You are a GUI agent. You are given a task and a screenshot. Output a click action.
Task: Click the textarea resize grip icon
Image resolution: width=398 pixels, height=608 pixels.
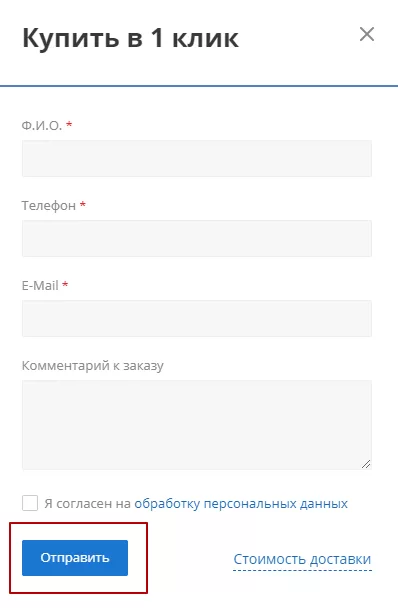[x=366, y=464]
